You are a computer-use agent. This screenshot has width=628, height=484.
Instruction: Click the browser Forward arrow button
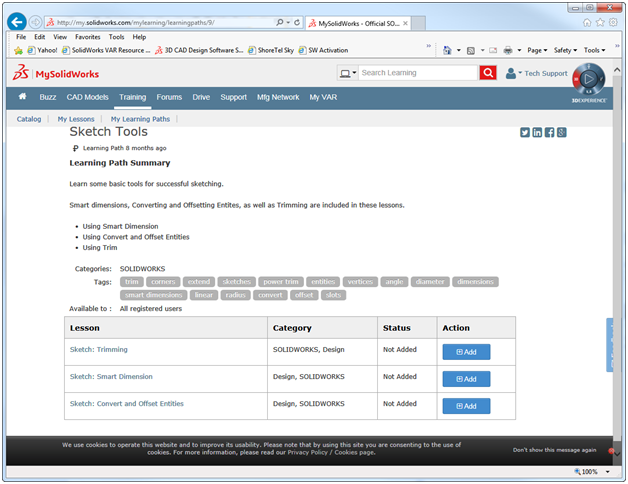(x=36, y=22)
